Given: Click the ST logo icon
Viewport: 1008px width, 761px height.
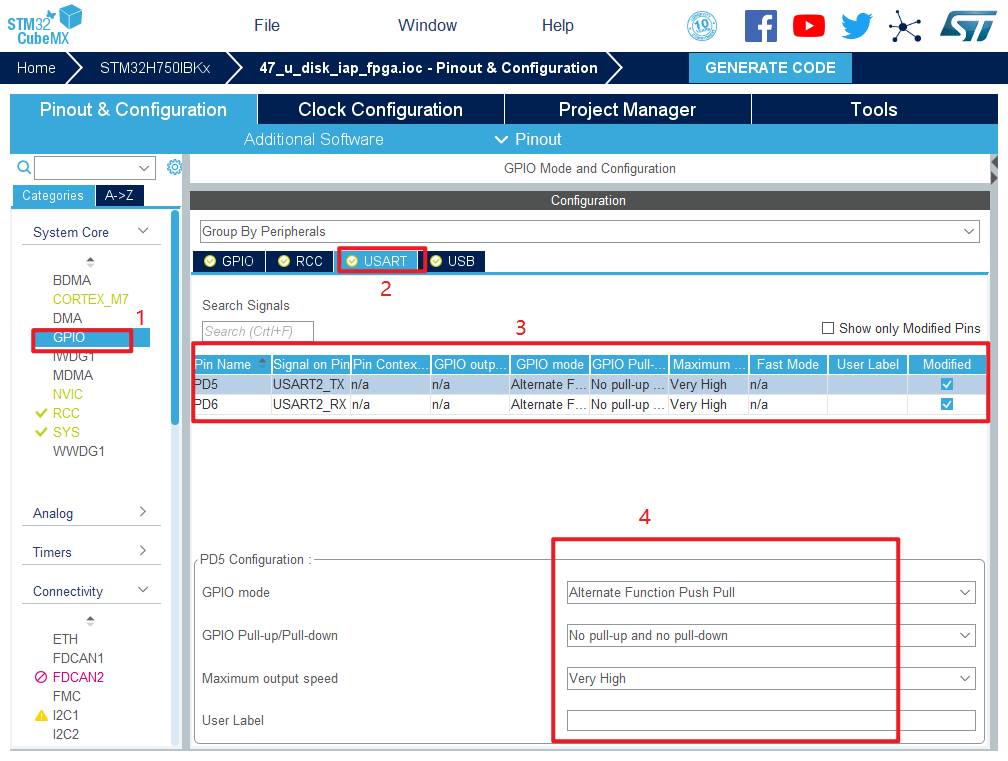Looking at the screenshot, I should coord(967,26).
